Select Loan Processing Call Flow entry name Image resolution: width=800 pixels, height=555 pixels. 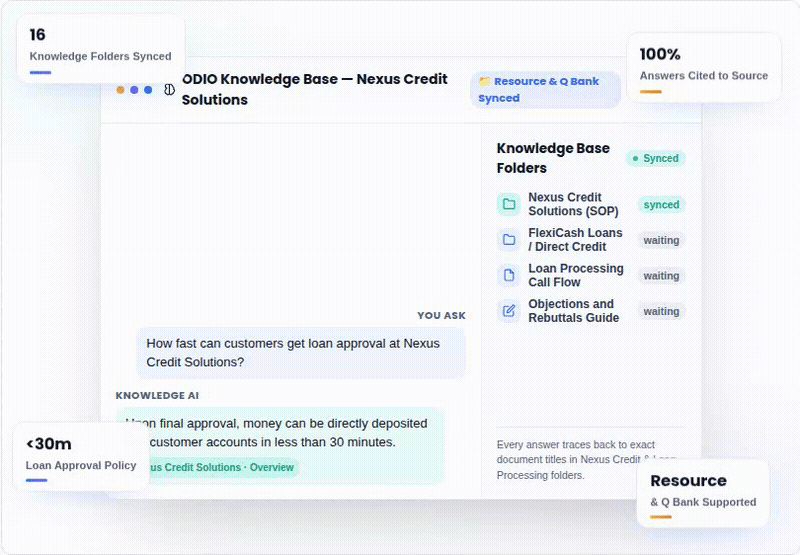click(576, 275)
